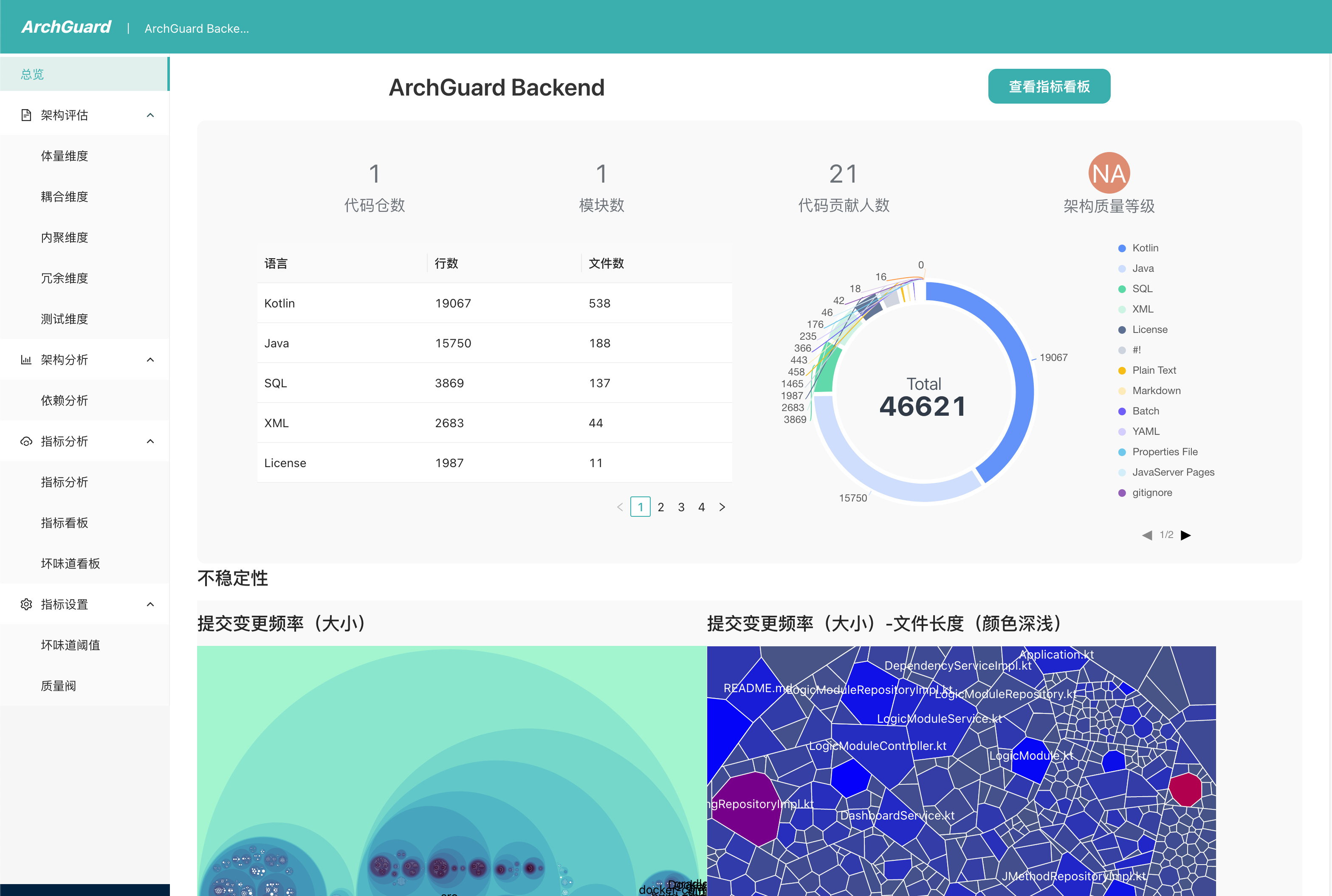Click the ArchGuard logo
Screen dimensions: 1332x896
tap(66, 27)
